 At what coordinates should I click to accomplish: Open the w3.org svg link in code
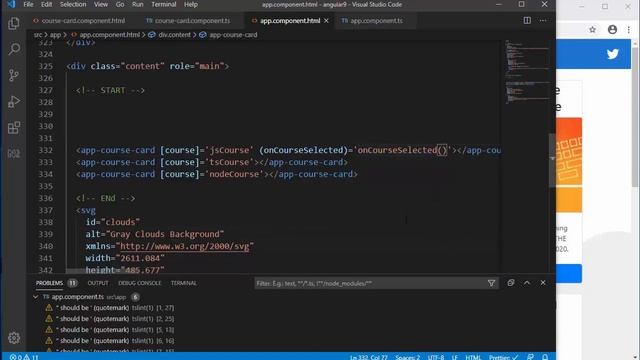click(x=184, y=246)
